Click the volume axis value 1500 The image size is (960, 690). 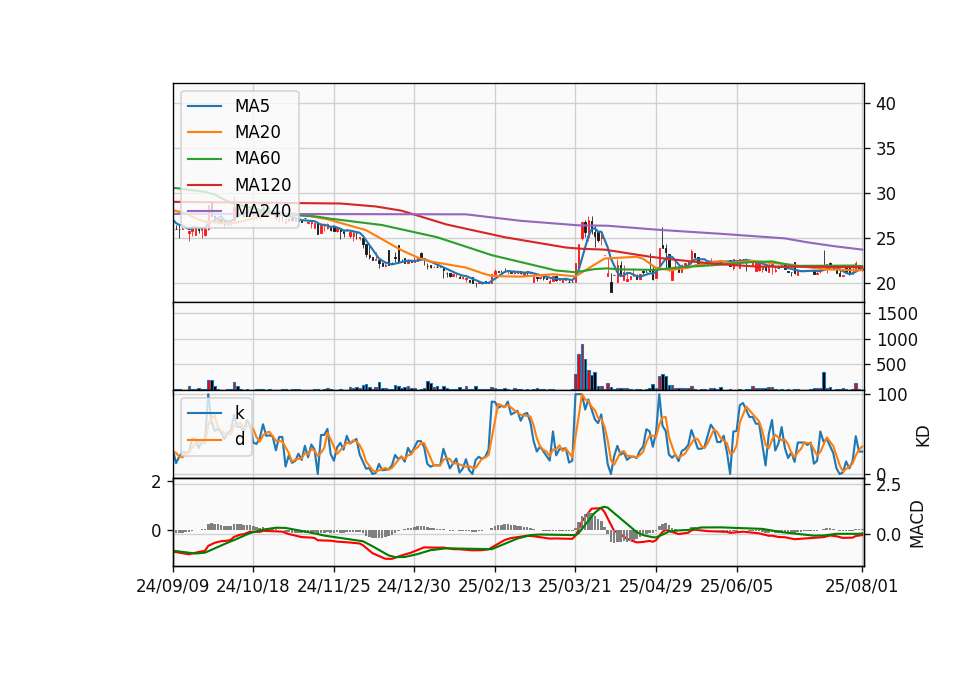click(x=897, y=314)
